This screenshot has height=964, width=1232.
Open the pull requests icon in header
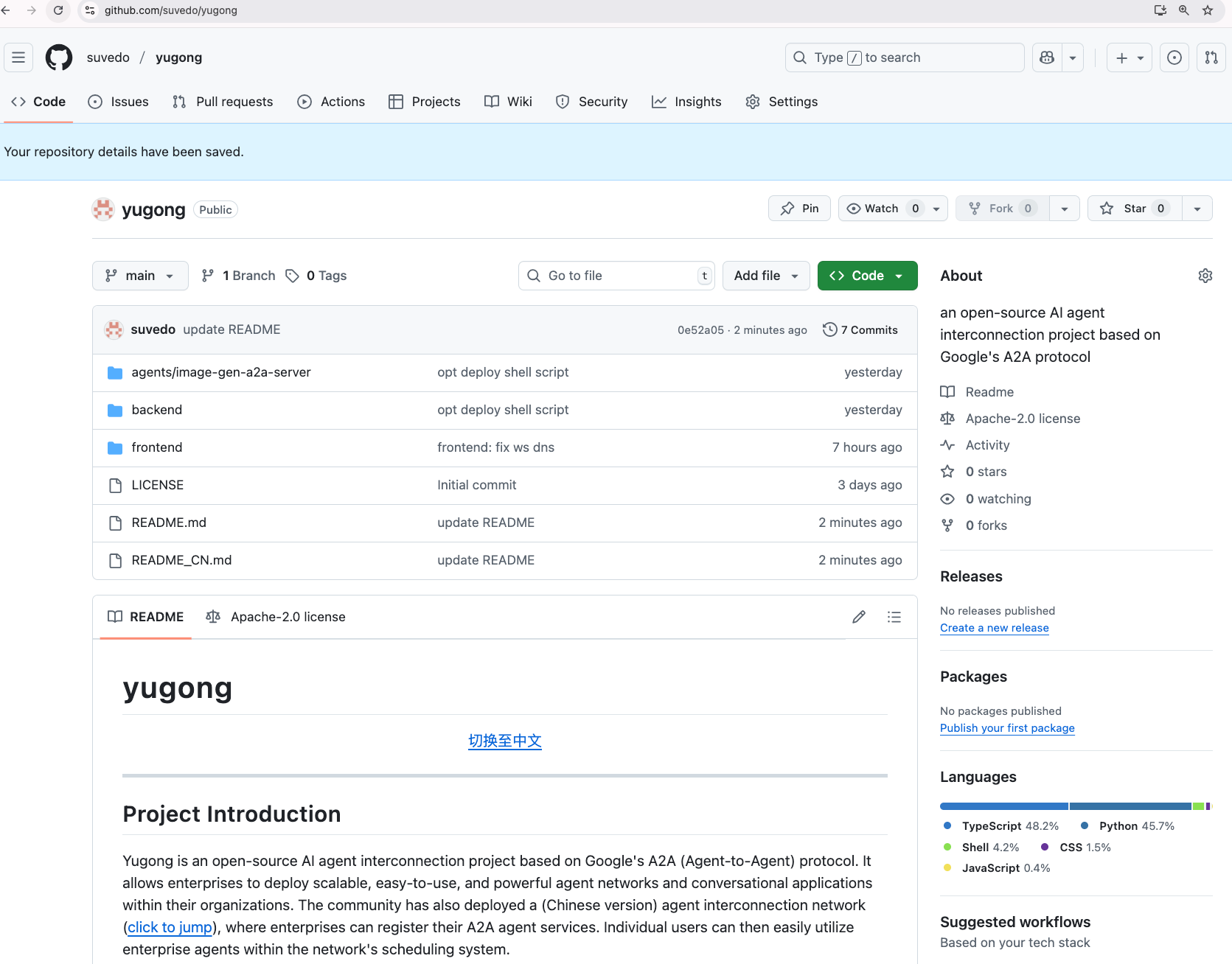[1211, 57]
